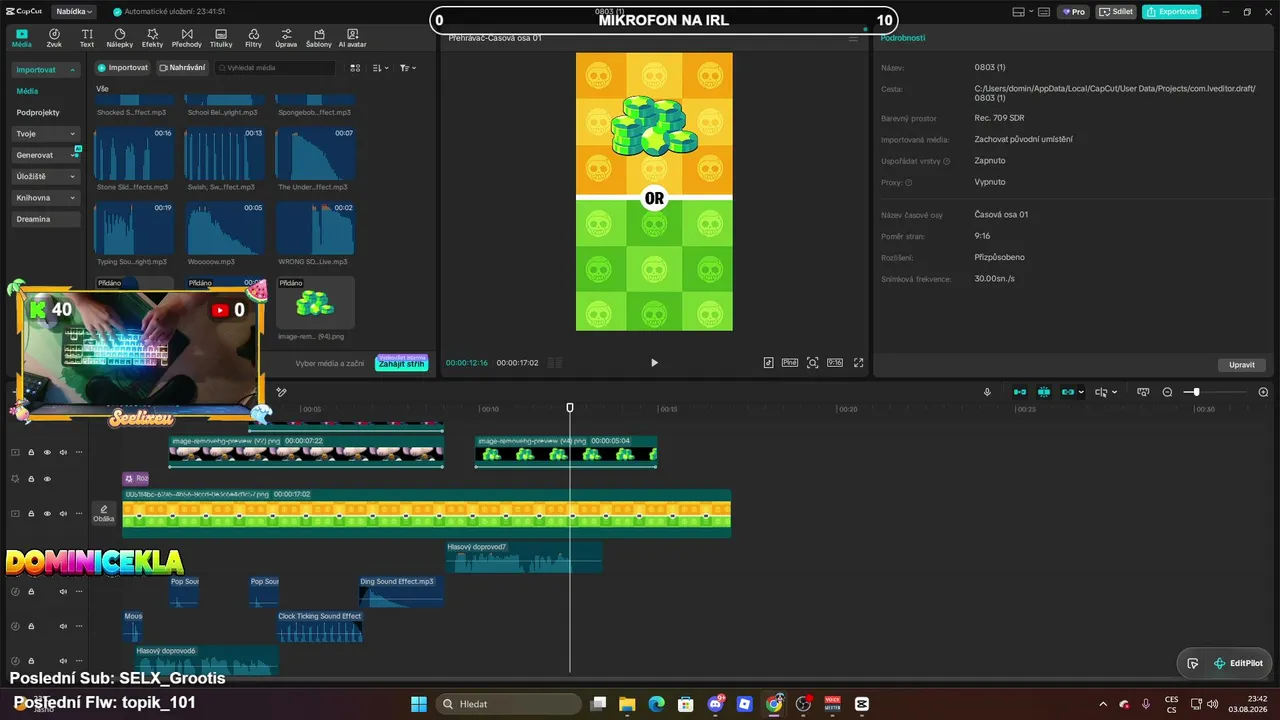Open the Nabídka menu dropdown
Viewport: 1280px width, 720px height.
pos(75,12)
